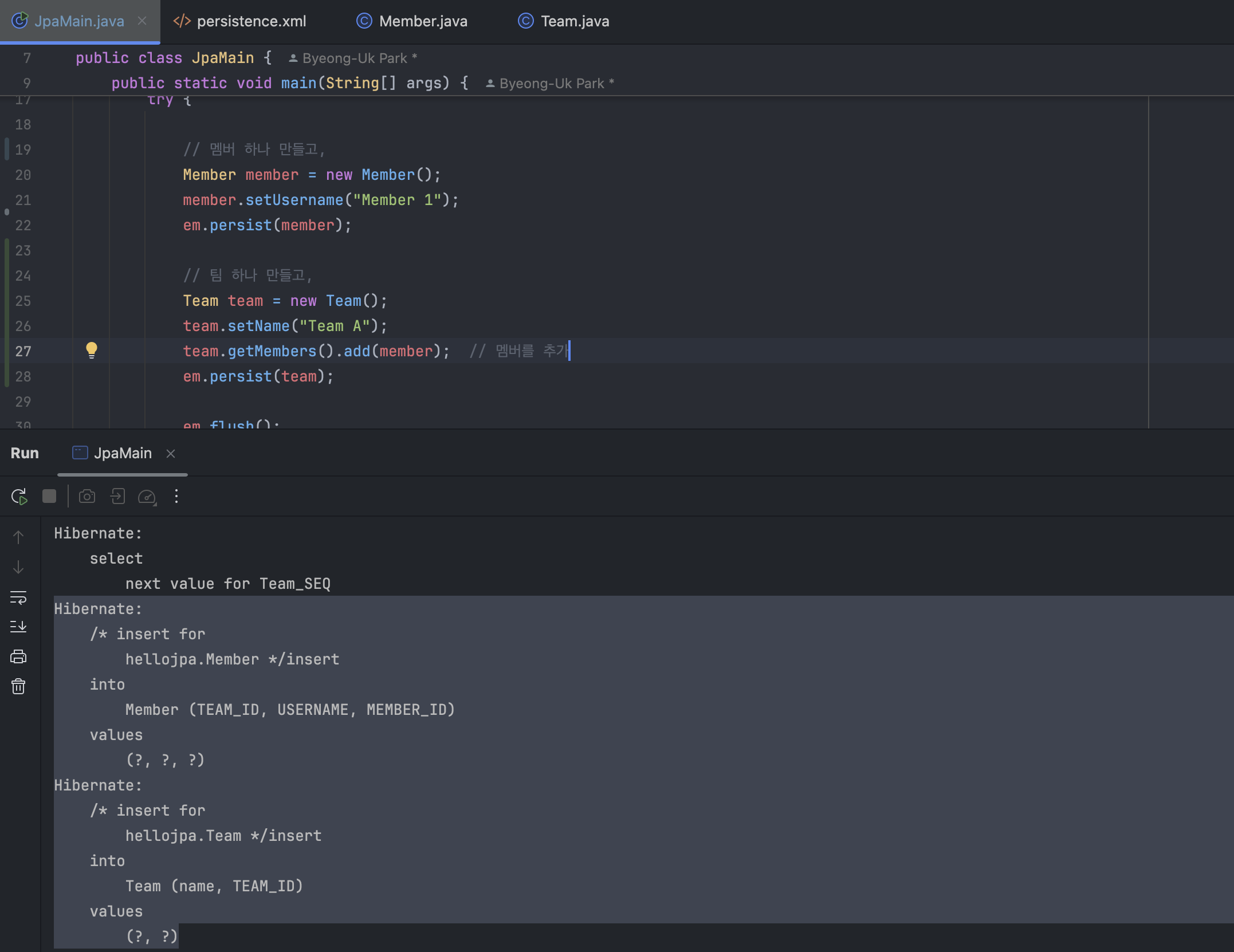Close the JpaMain run tab
The image size is (1234, 952).
[171, 454]
